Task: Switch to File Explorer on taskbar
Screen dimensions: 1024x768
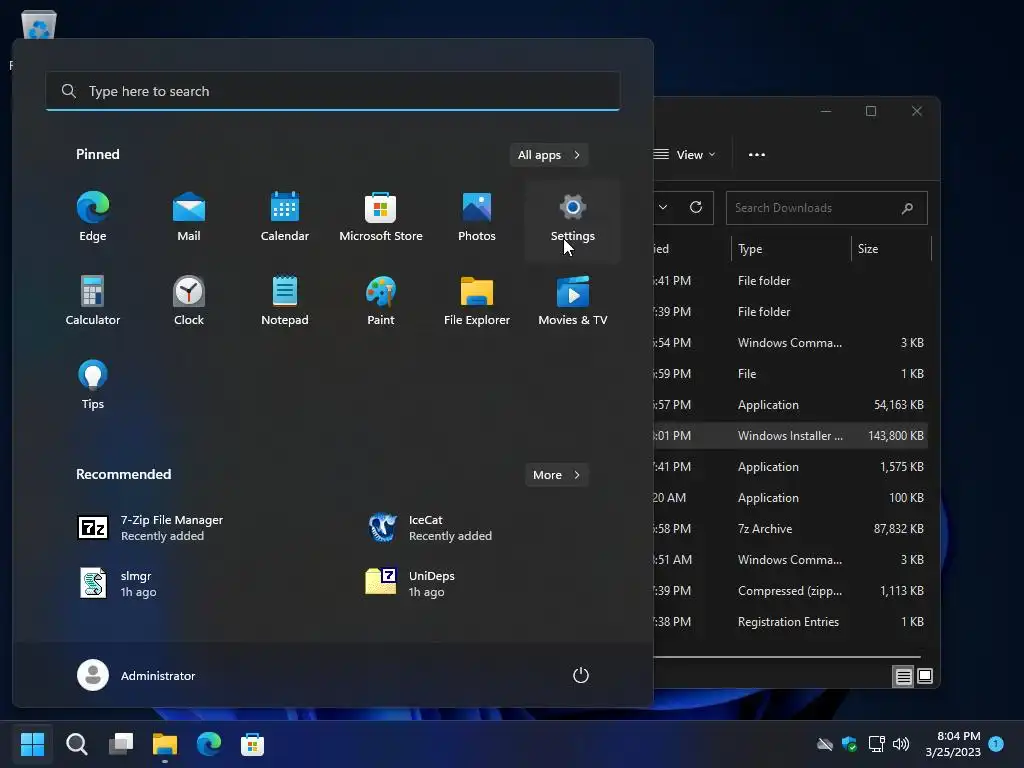Action: (165, 744)
